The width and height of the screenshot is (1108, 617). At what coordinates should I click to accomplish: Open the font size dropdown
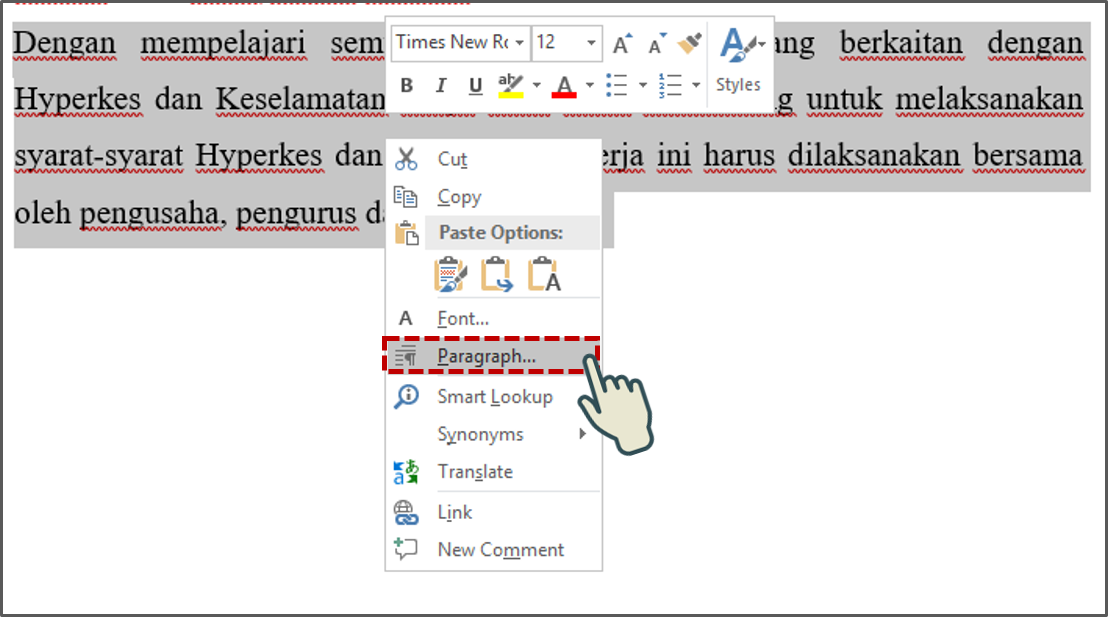(x=591, y=43)
